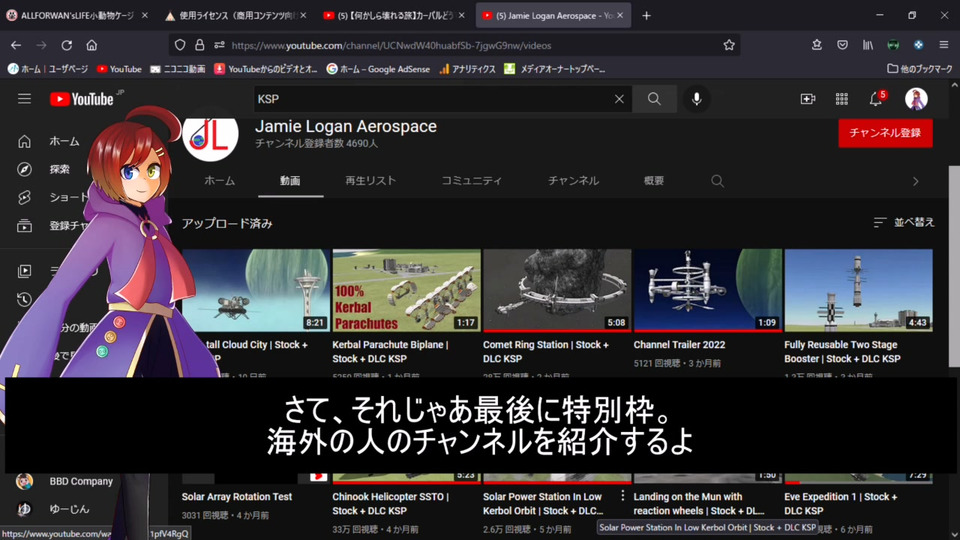Viewport: 960px width, 540px height.
Task: Switch to 使用ライセンス browser tab
Action: tap(236, 15)
